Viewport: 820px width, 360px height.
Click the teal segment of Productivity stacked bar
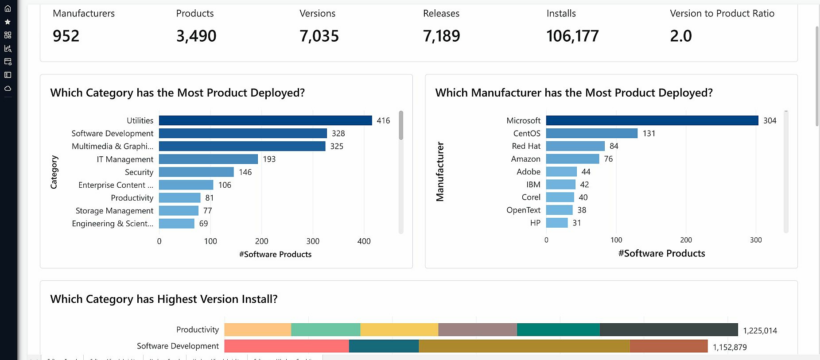[x=559, y=330]
